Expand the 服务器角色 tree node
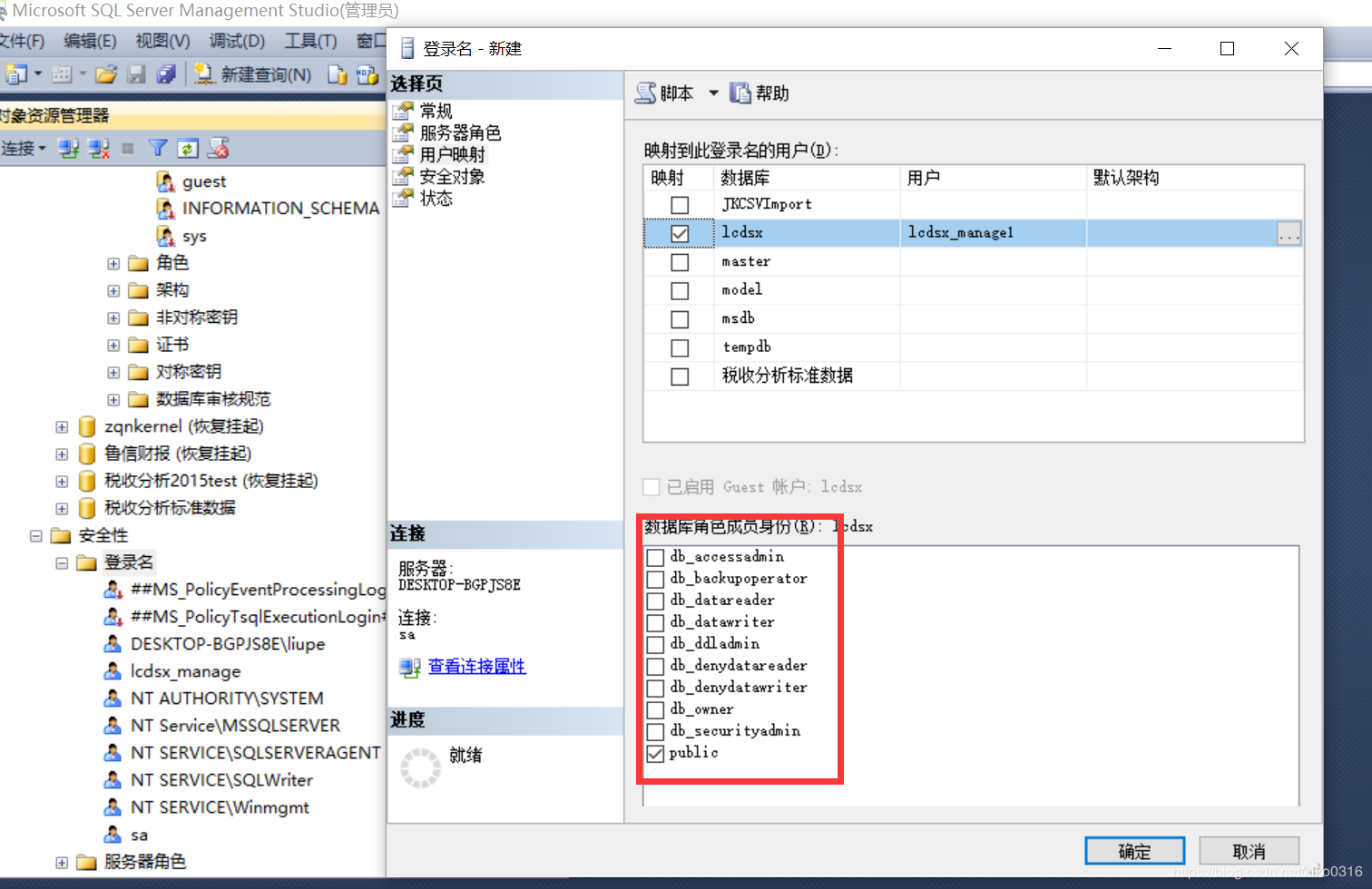The height and width of the screenshot is (889, 1372). (62, 863)
